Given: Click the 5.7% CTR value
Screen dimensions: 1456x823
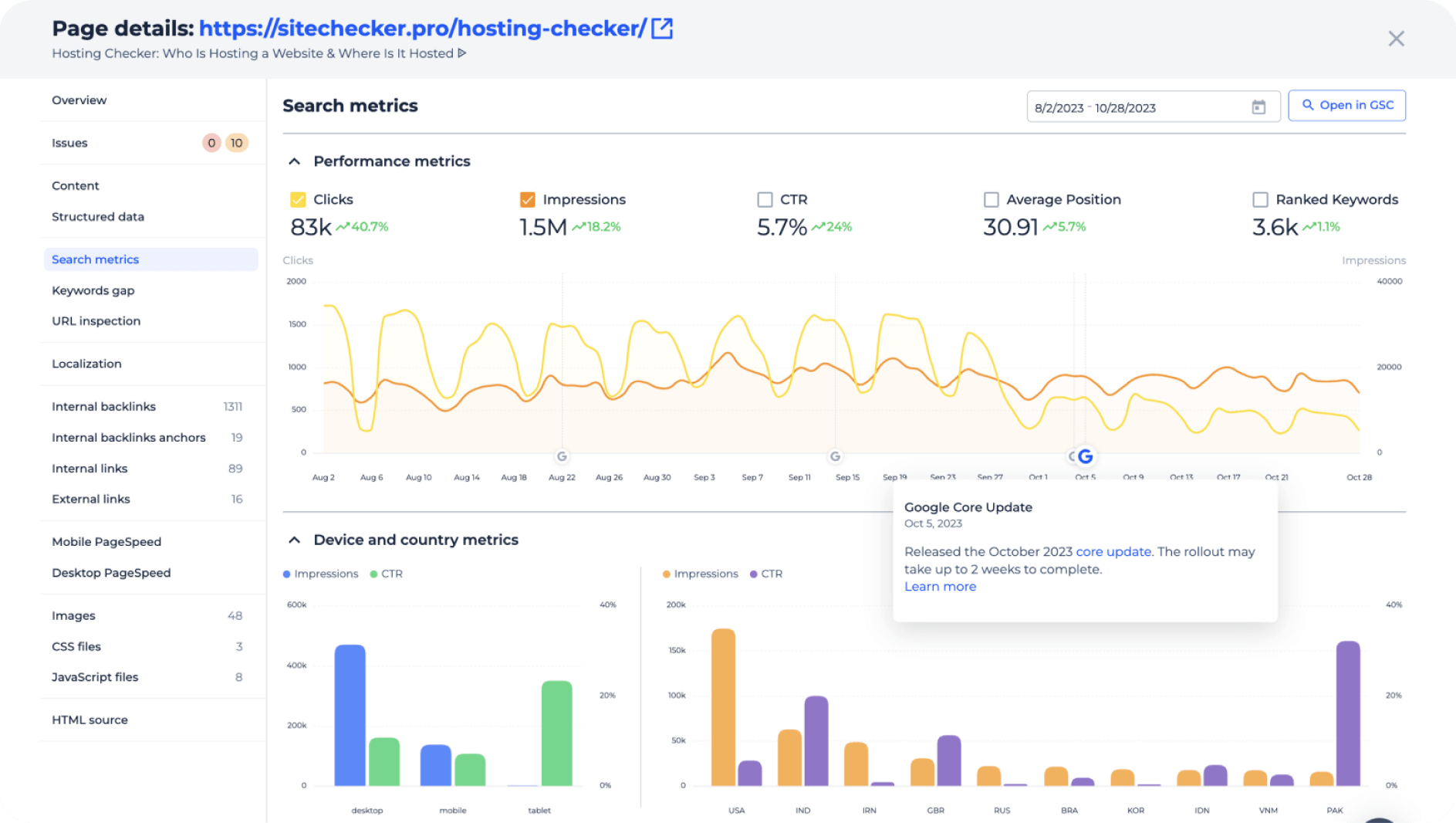Looking at the screenshot, I should point(782,227).
